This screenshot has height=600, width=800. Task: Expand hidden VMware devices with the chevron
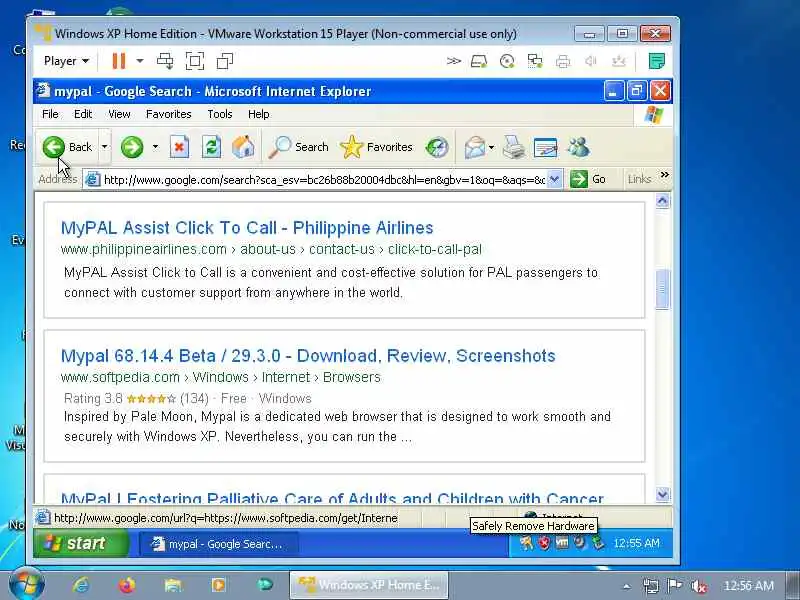454,61
